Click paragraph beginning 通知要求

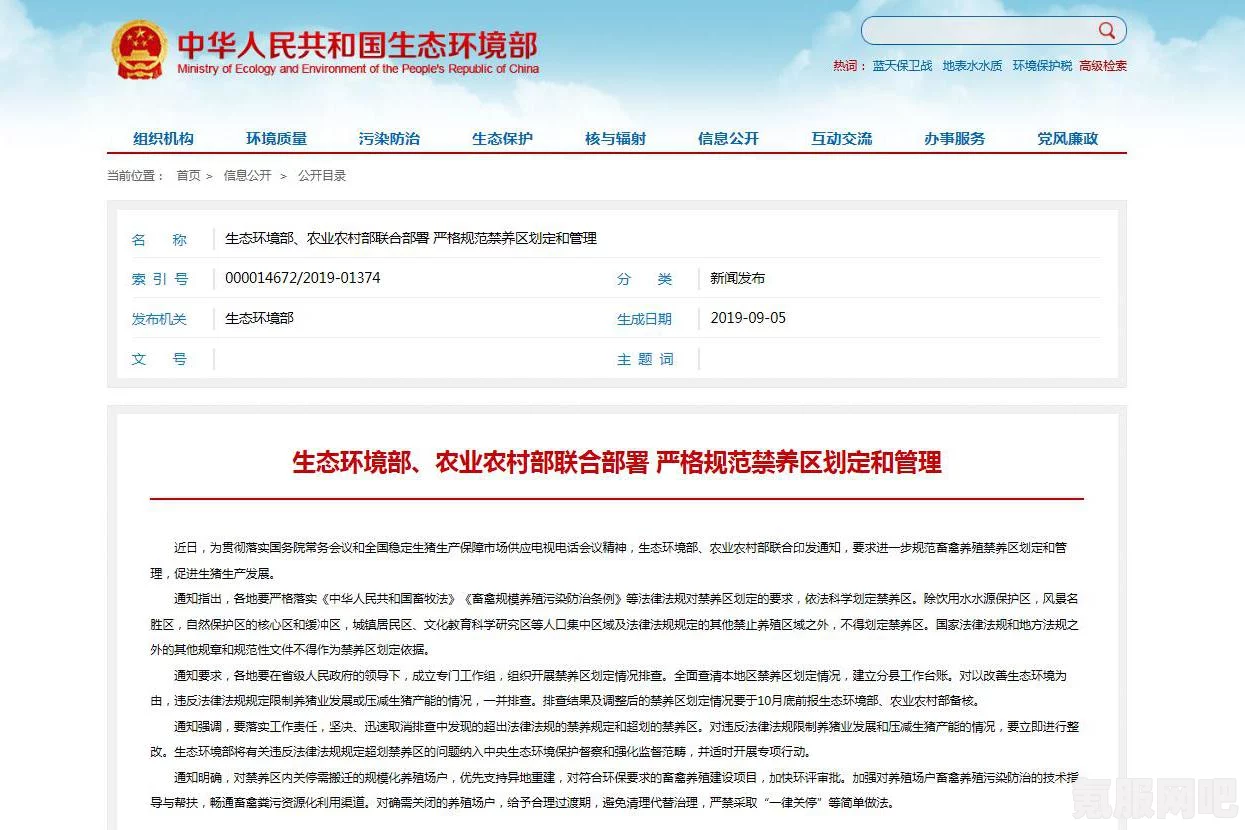point(609,688)
